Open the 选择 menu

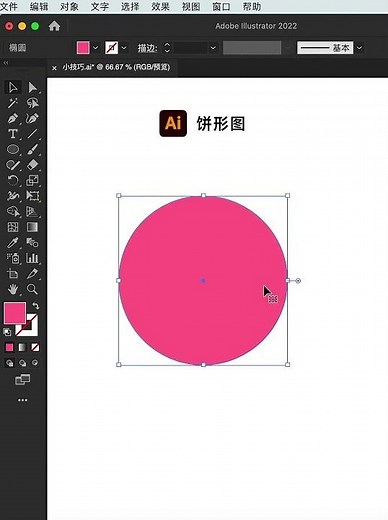tap(130, 6)
